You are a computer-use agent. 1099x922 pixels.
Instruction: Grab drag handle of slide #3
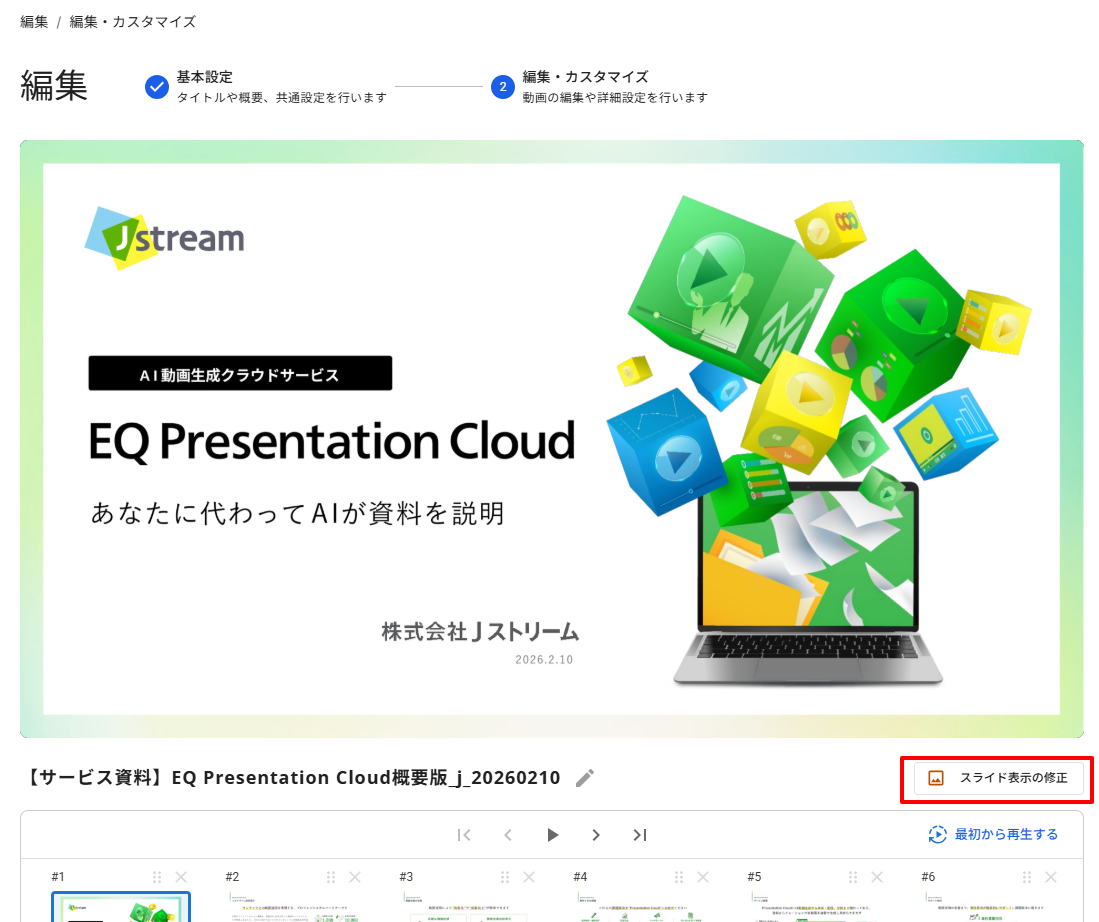click(x=505, y=877)
